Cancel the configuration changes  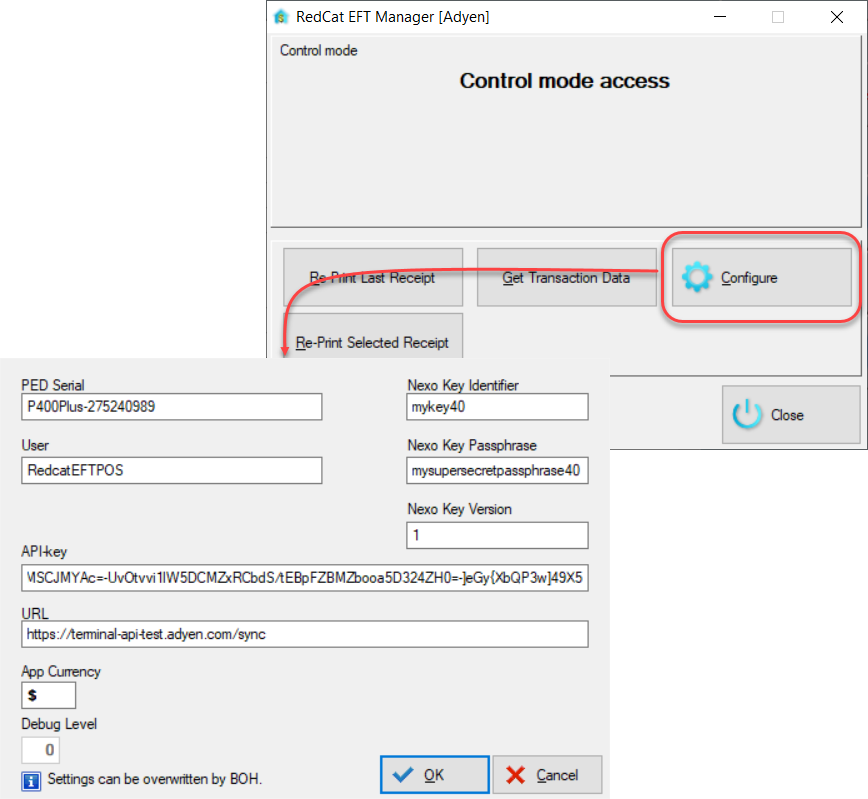548,774
